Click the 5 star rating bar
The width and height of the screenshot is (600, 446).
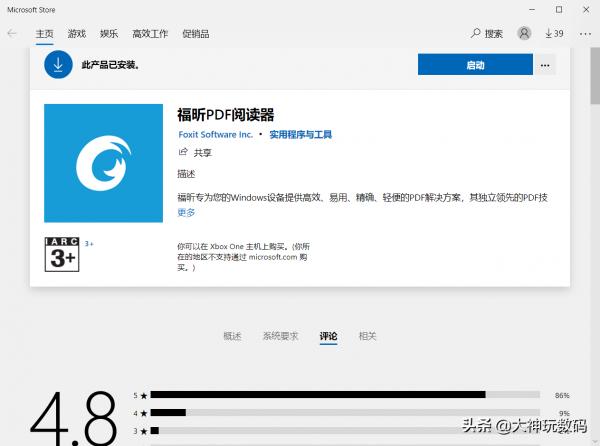(x=345, y=394)
